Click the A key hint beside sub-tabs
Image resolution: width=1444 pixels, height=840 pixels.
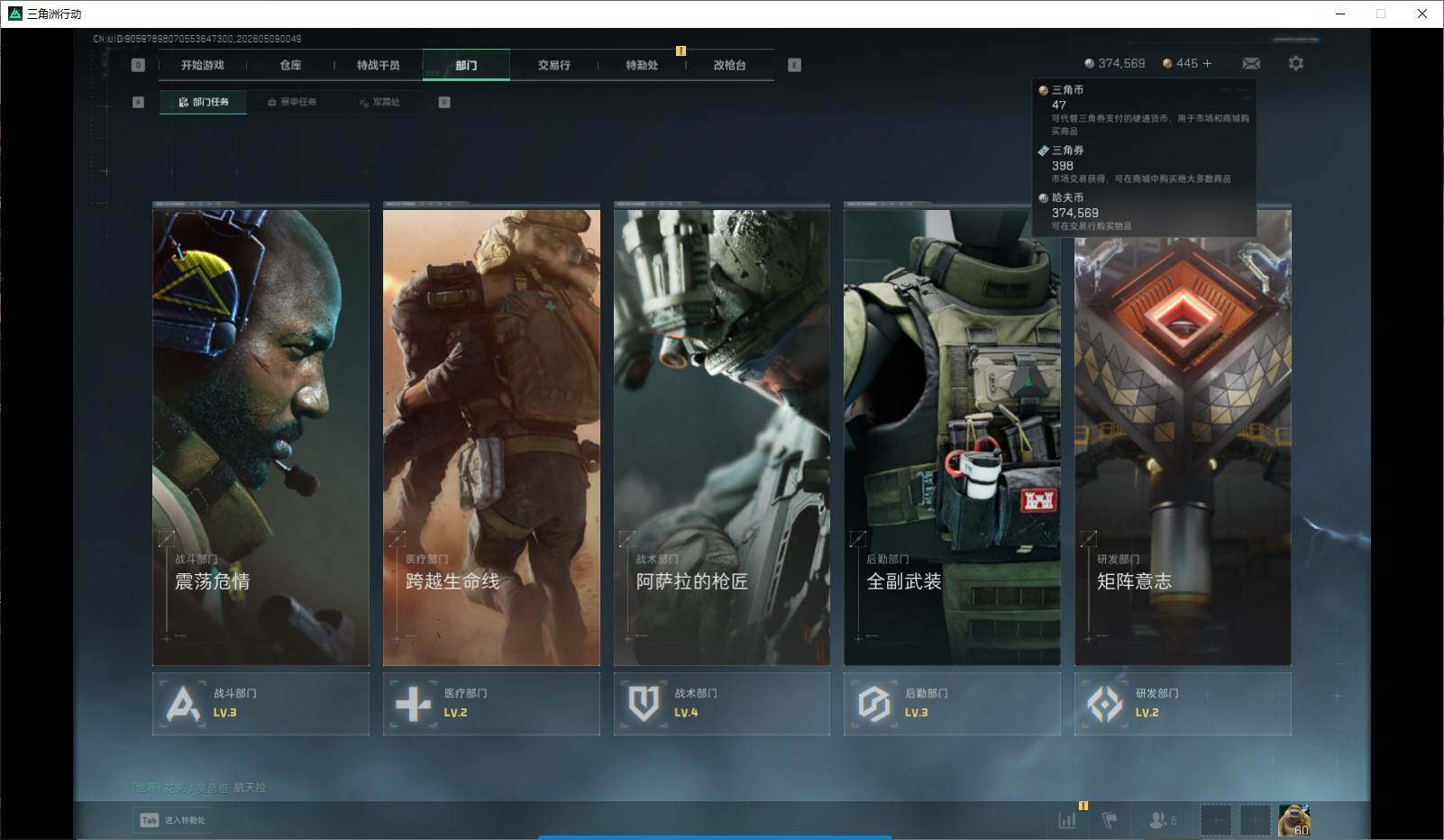pyautogui.click(x=138, y=102)
